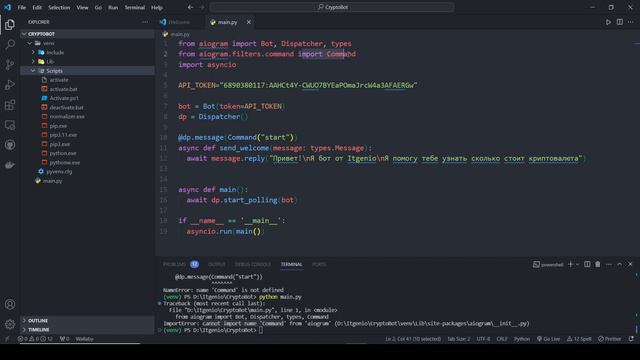640x360 pixels.
Task: Click the terminal prompt input line
Action: [261, 330]
